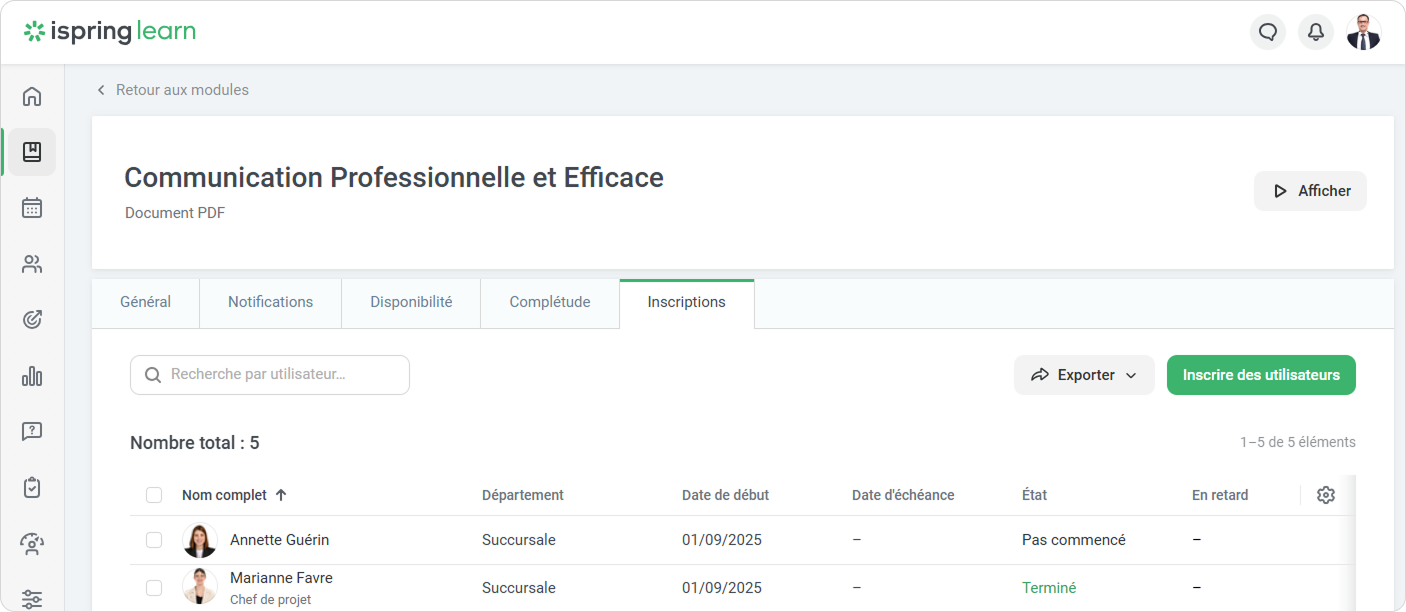Open the bar chart reports icon

coord(32,376)
